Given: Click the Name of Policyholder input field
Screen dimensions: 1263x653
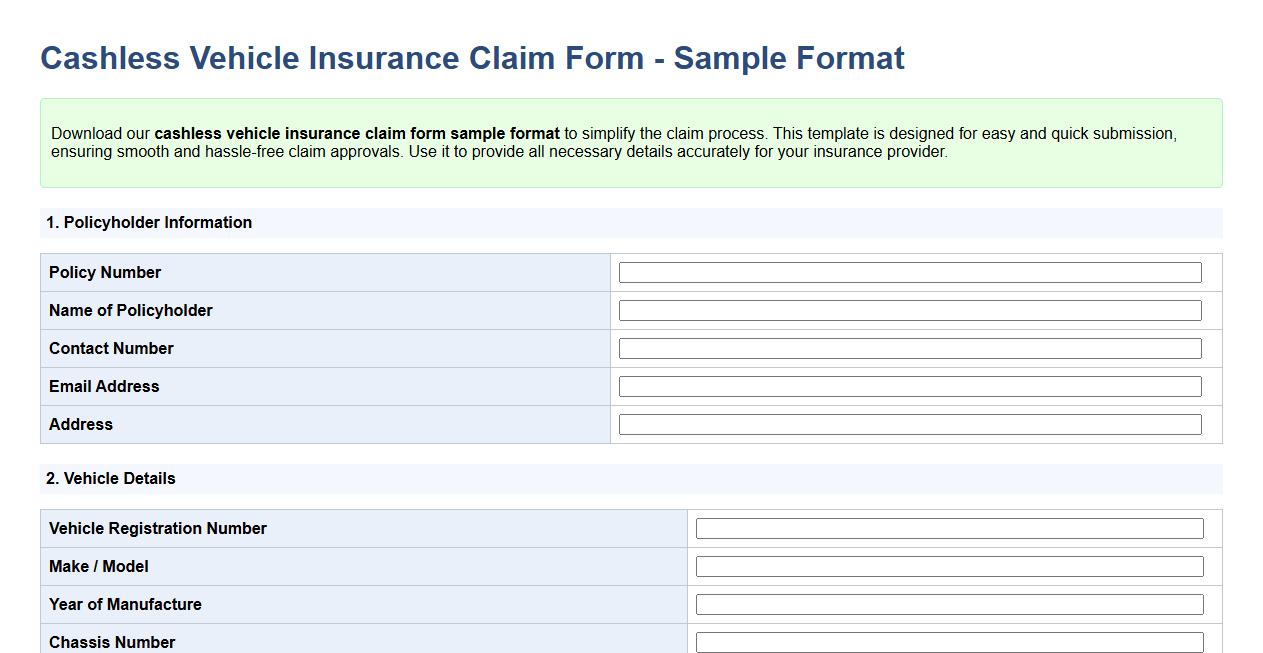Looking at the screenshot, I should 909,310.
